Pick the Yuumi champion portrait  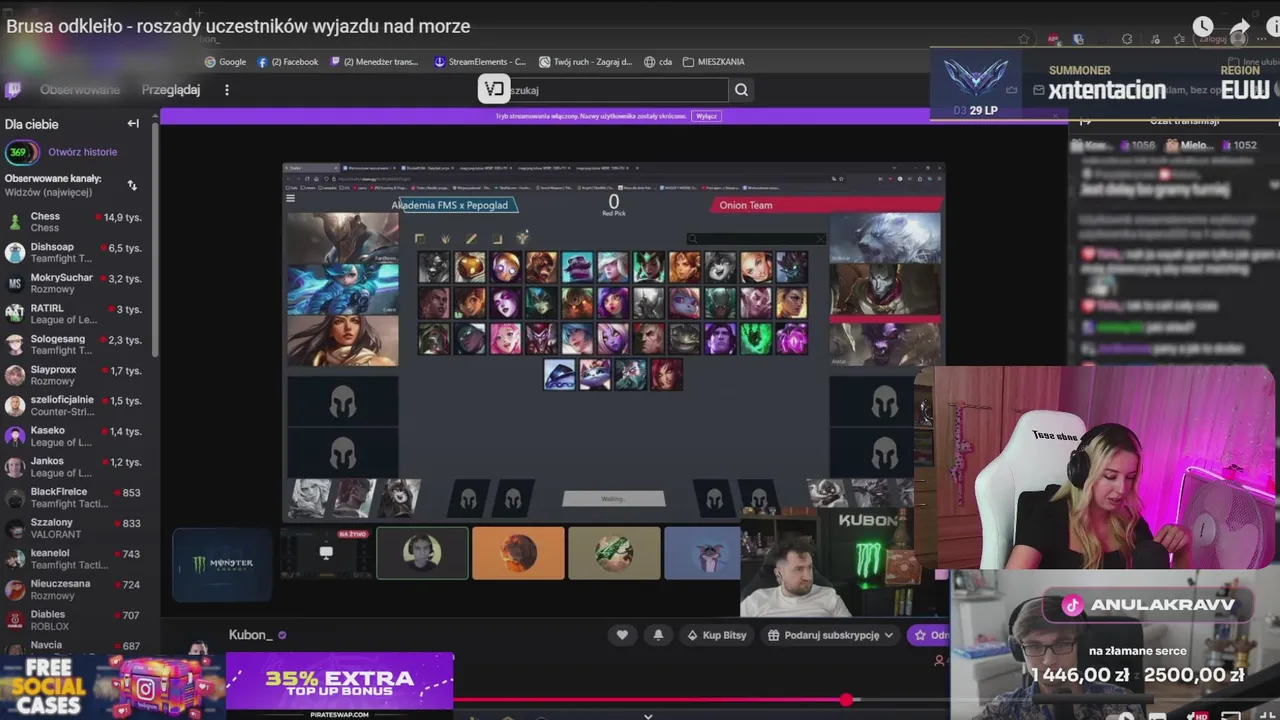click(595, 375)
